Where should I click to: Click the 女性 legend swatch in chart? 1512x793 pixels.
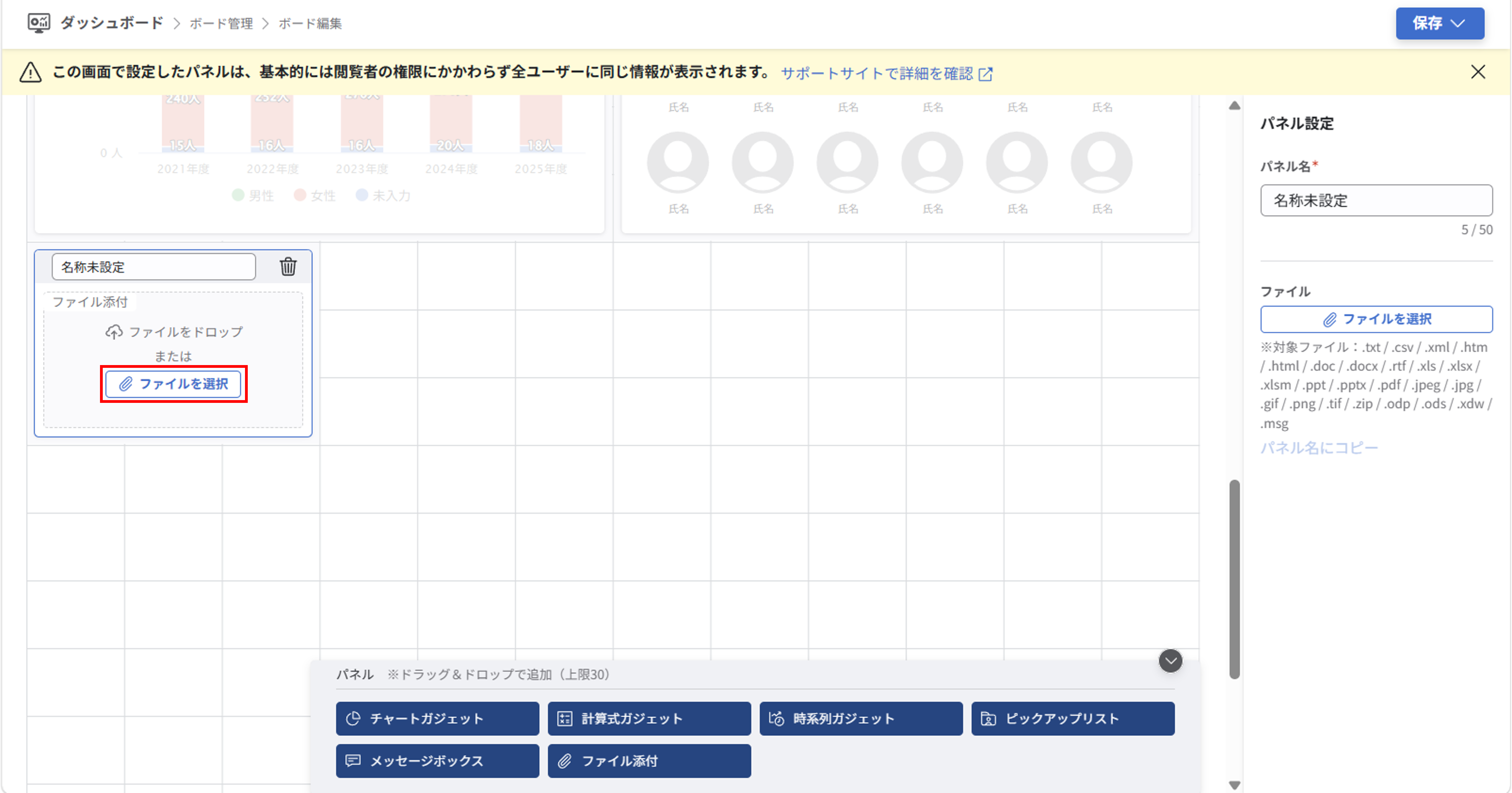click(299, 195)
